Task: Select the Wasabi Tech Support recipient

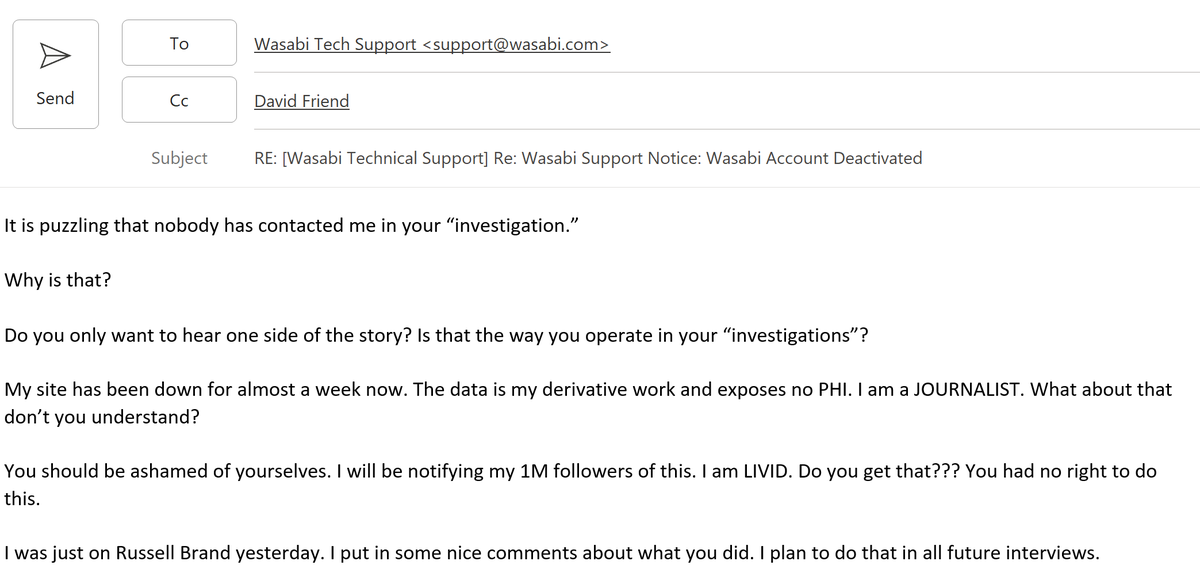Action: click(x=431, y=44)
